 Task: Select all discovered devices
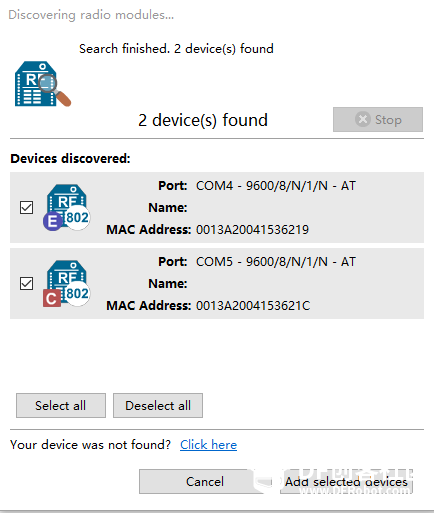(x=61, y=405)
